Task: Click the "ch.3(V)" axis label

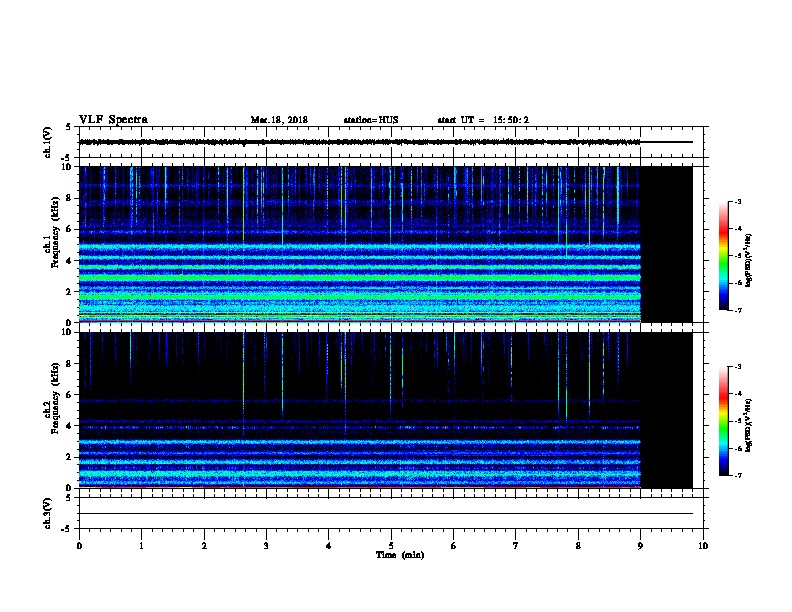Action: pos(47,513)
